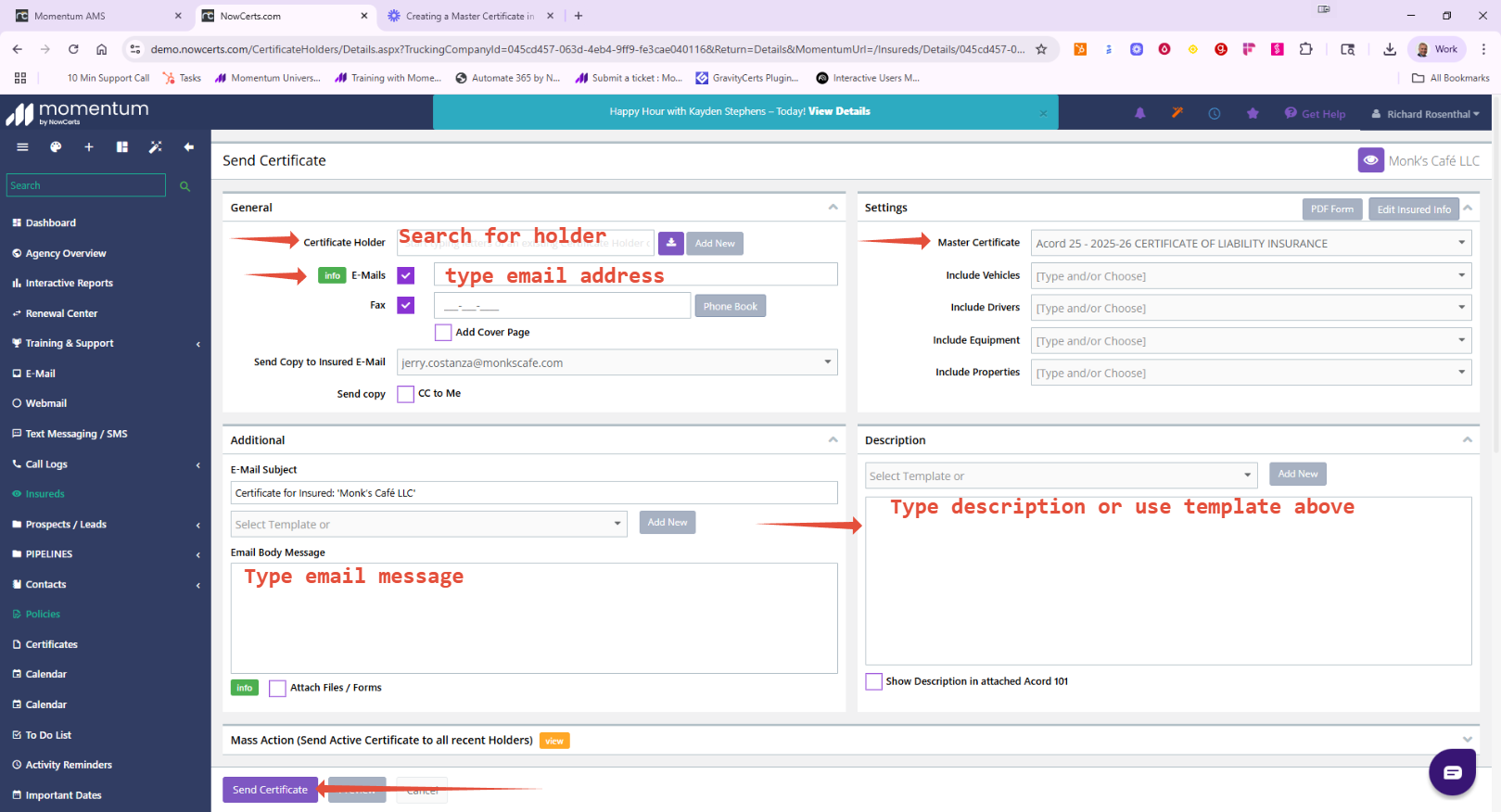Click Add New next to Certificate Holder
Screen dimensions: 1501x812
tap(715, 243)
